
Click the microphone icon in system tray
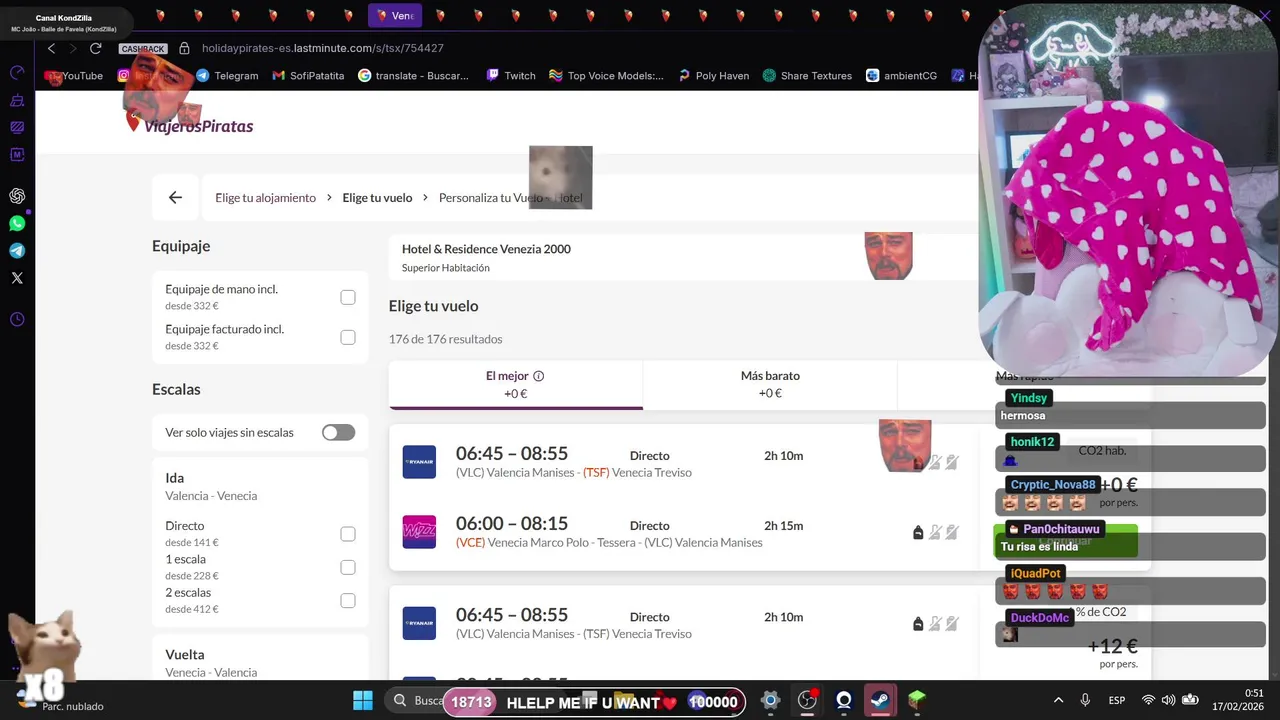[x=1085, y=700]
